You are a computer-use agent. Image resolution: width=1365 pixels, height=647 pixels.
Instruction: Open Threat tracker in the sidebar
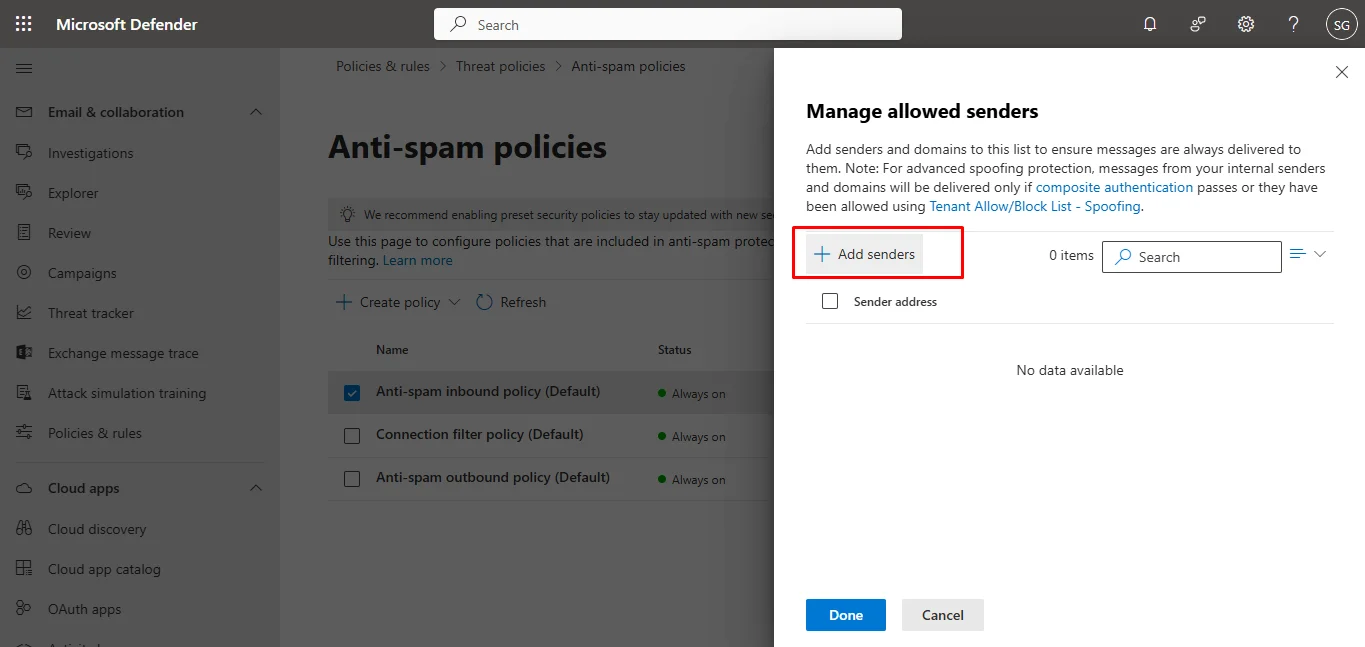click(91, 313)
